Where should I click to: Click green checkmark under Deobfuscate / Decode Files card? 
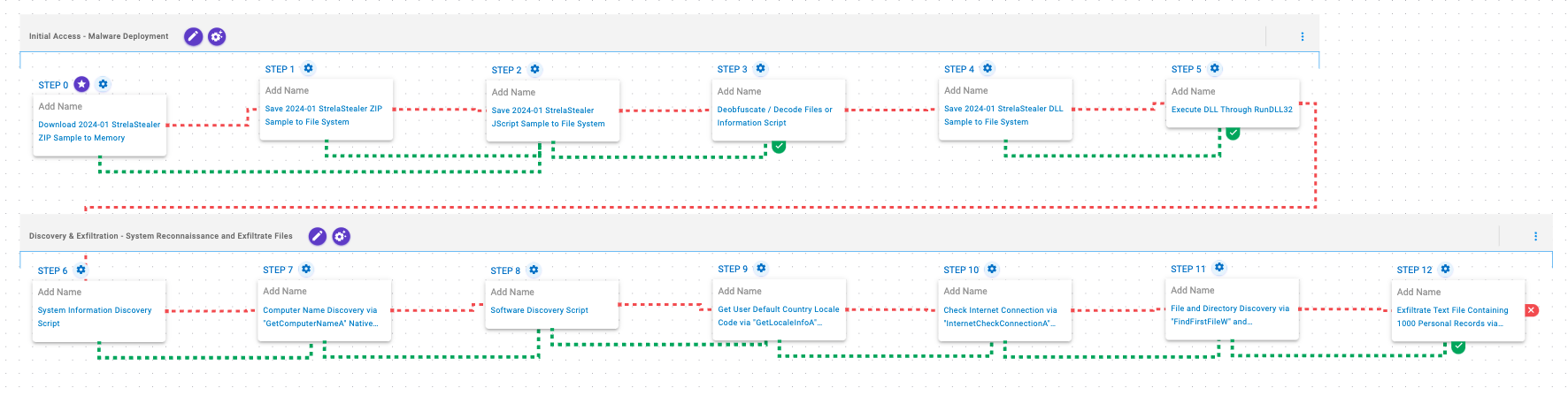coord(779,146)
